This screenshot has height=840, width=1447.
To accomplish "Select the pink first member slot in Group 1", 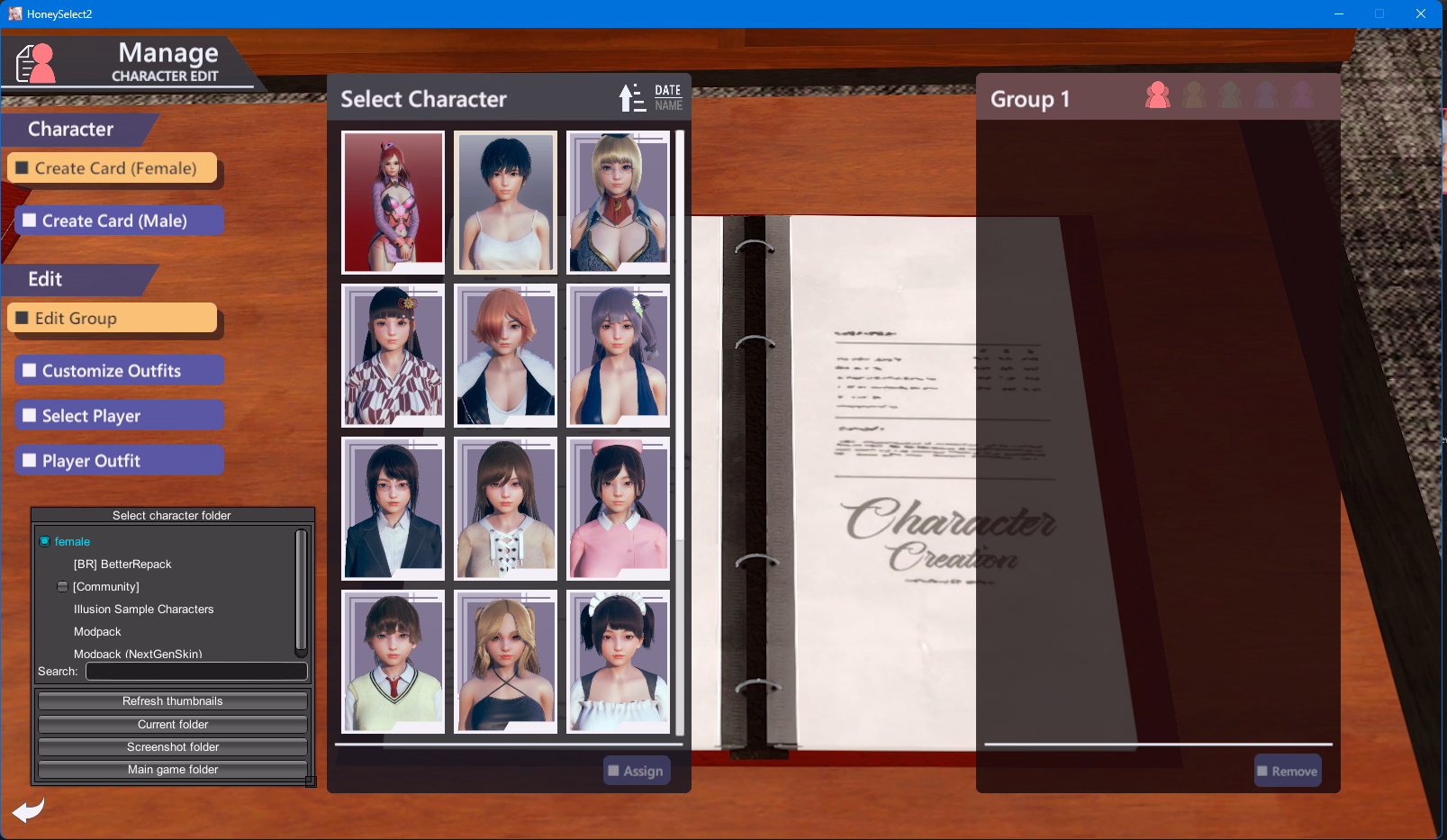I will click(x=1158, y=95).
